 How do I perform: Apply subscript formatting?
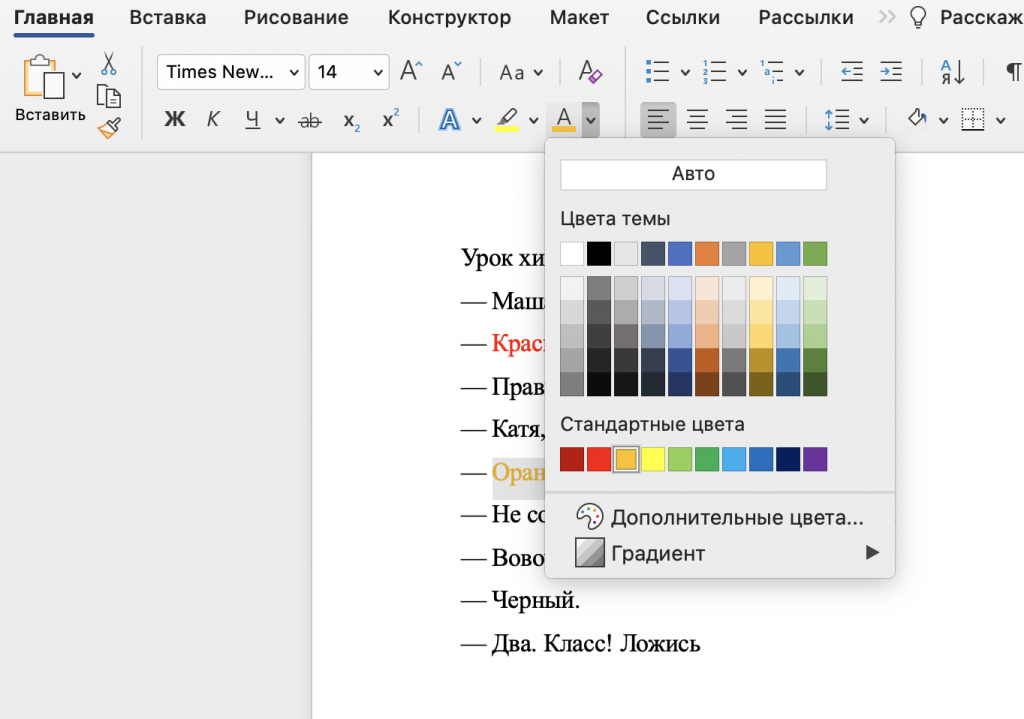point(351,121)
